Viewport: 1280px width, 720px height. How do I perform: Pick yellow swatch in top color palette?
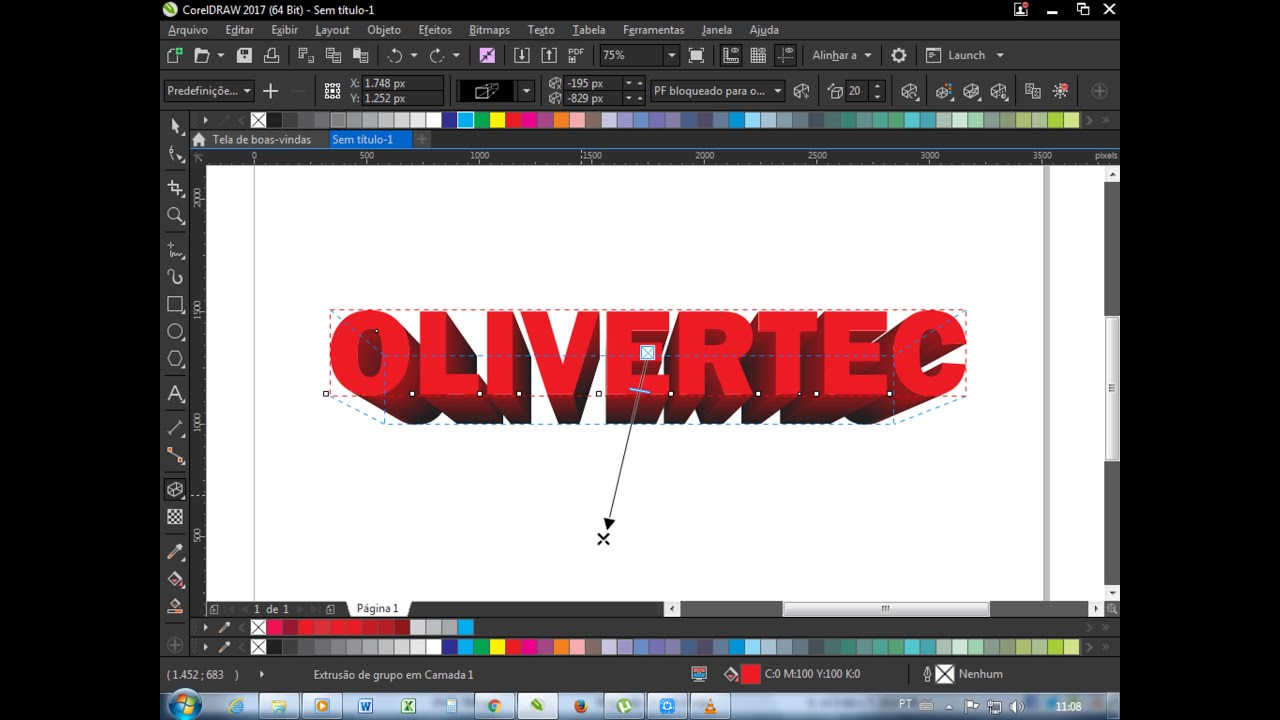498,120
